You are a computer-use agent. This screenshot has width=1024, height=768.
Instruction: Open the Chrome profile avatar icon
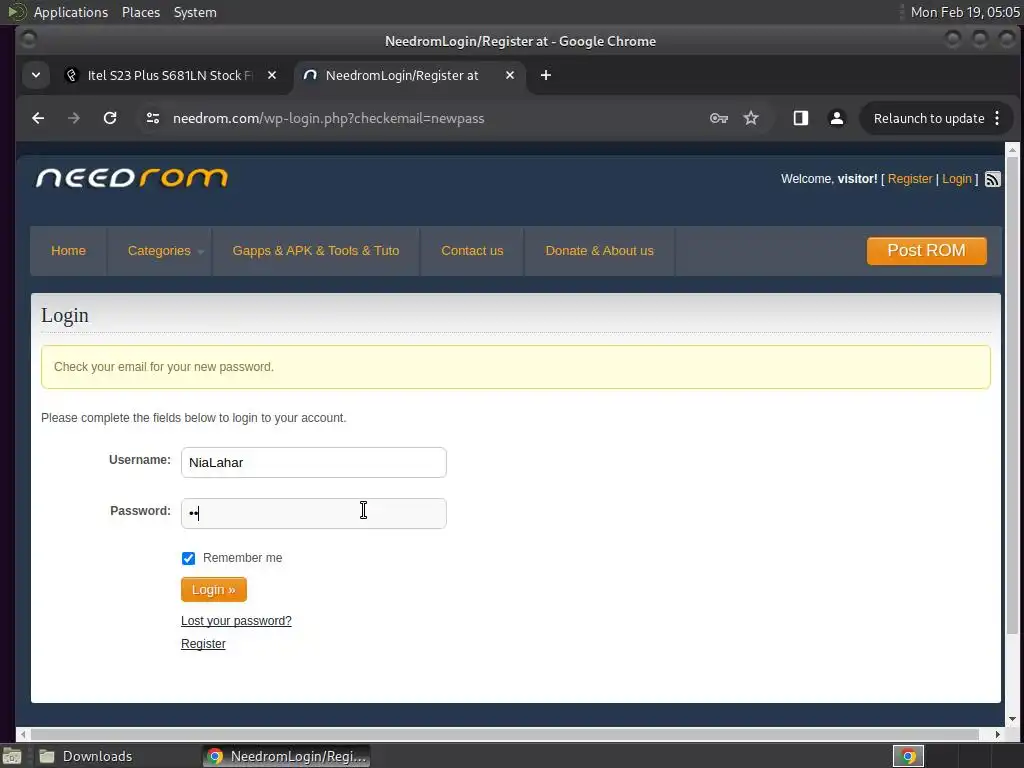click(x=837, y=118)
